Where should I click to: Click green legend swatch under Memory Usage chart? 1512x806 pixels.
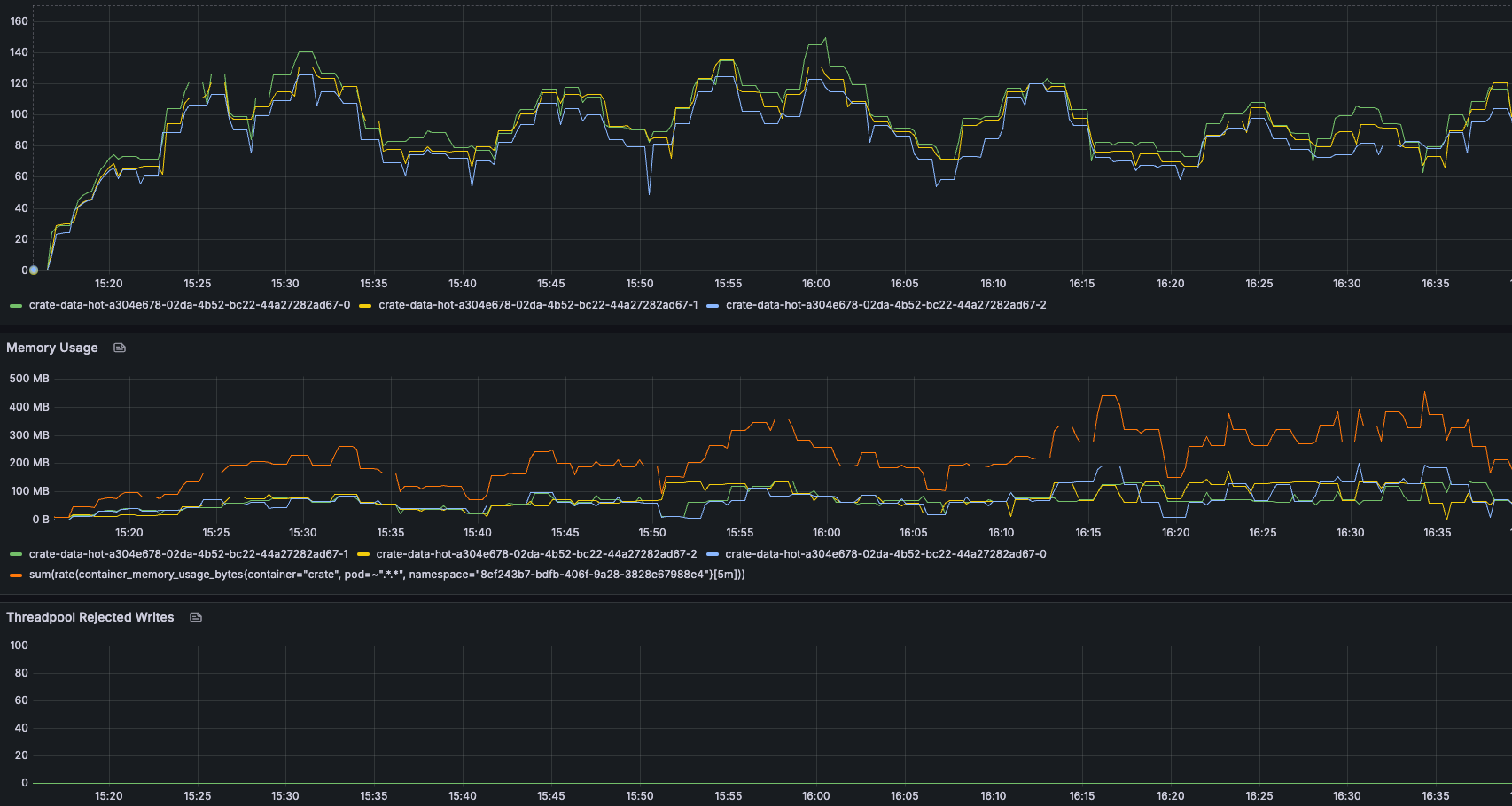[x=16, y=554]
